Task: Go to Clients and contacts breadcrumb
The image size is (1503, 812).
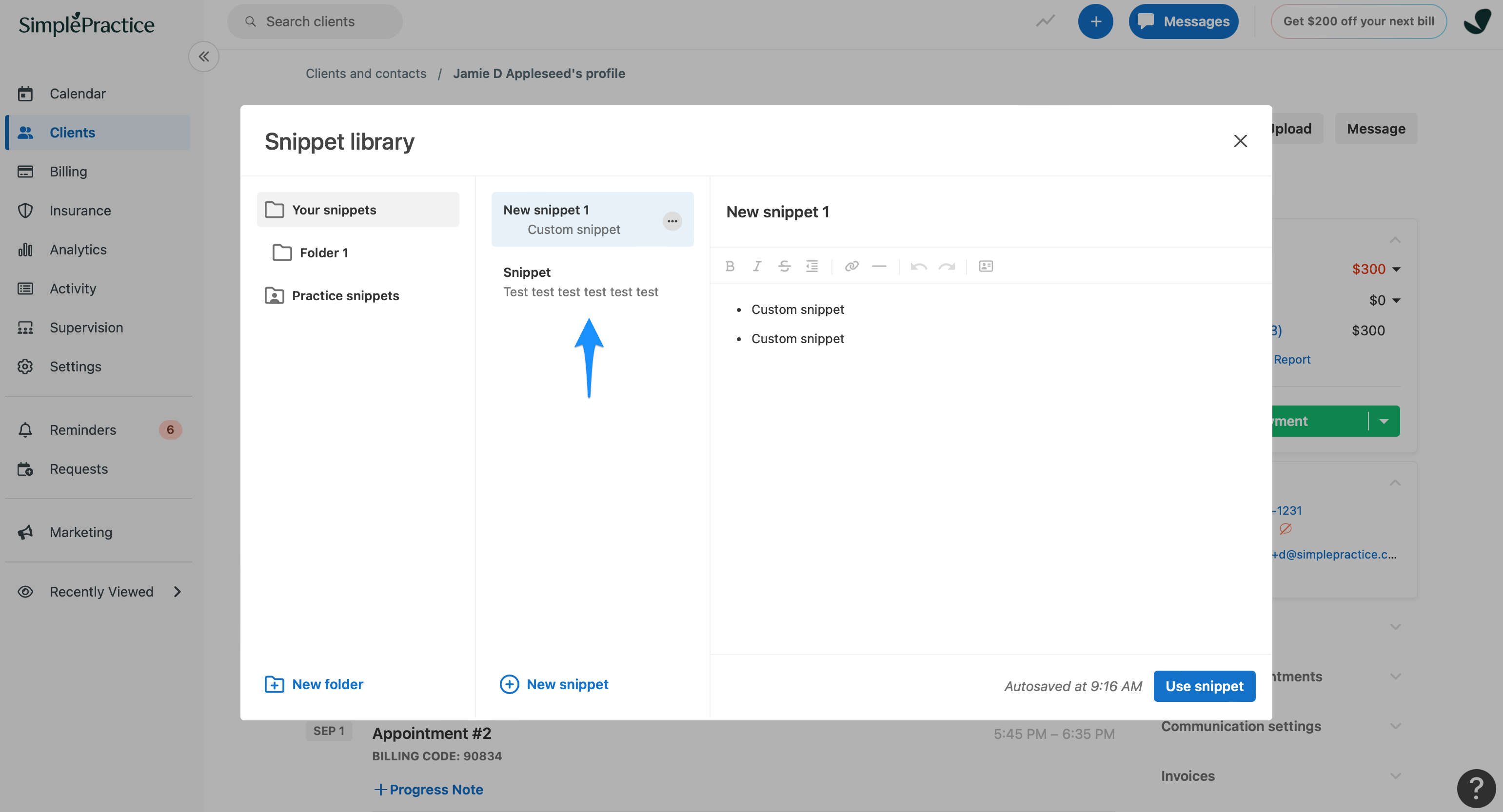Action: (366, 74)
